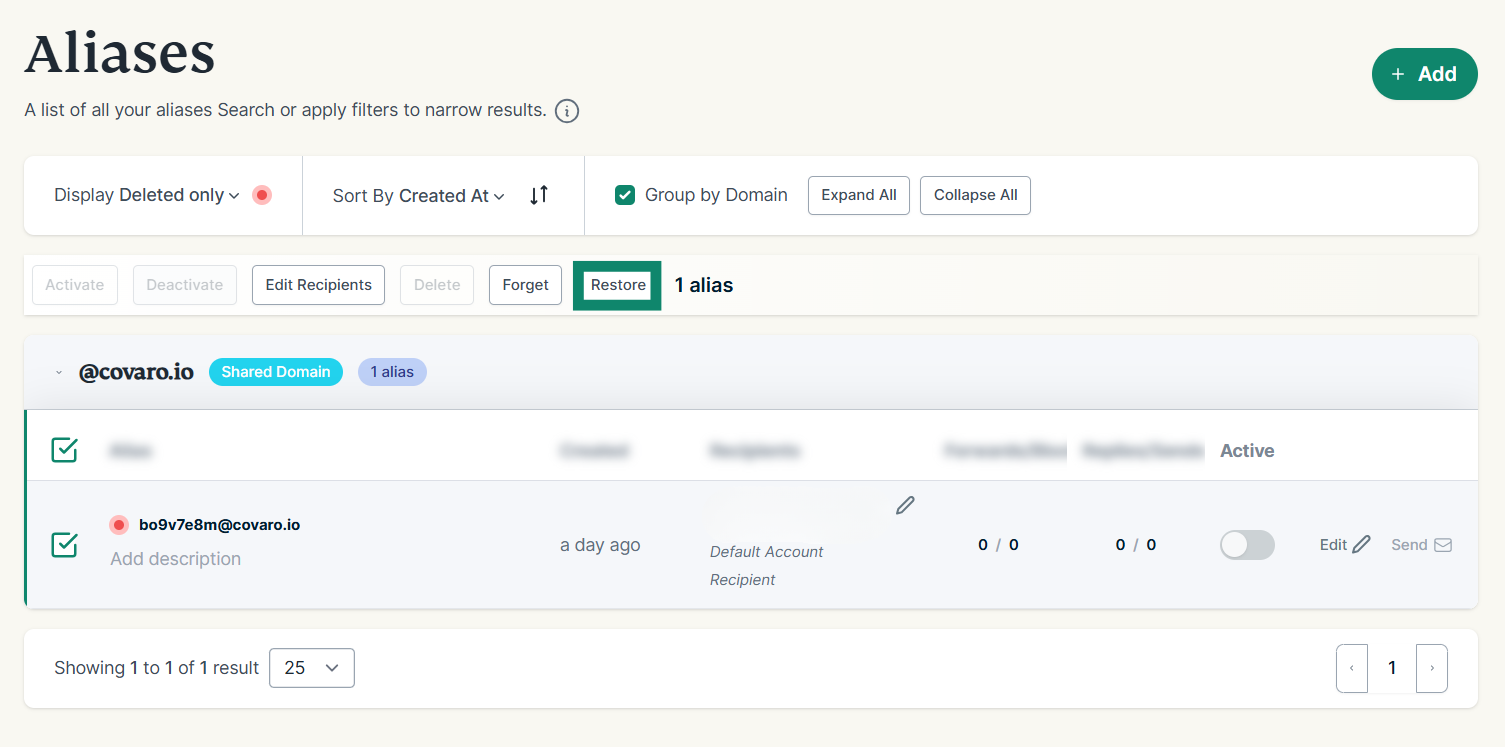Screen dimensions: 1505x747
Task: Click page number 1 in the pagination
Action: (1392, 668)
